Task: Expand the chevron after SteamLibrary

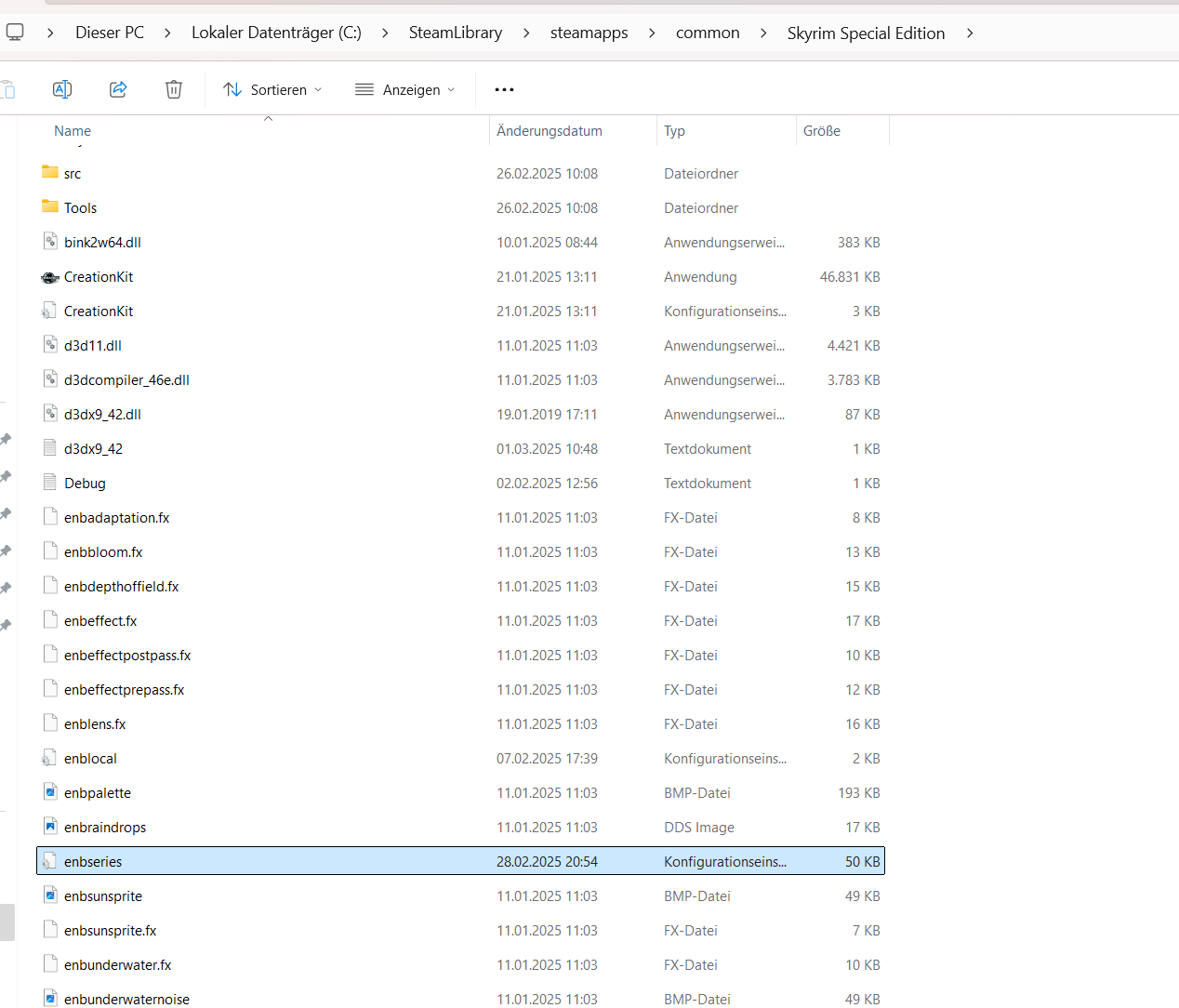Action: (x=526, y=33)
